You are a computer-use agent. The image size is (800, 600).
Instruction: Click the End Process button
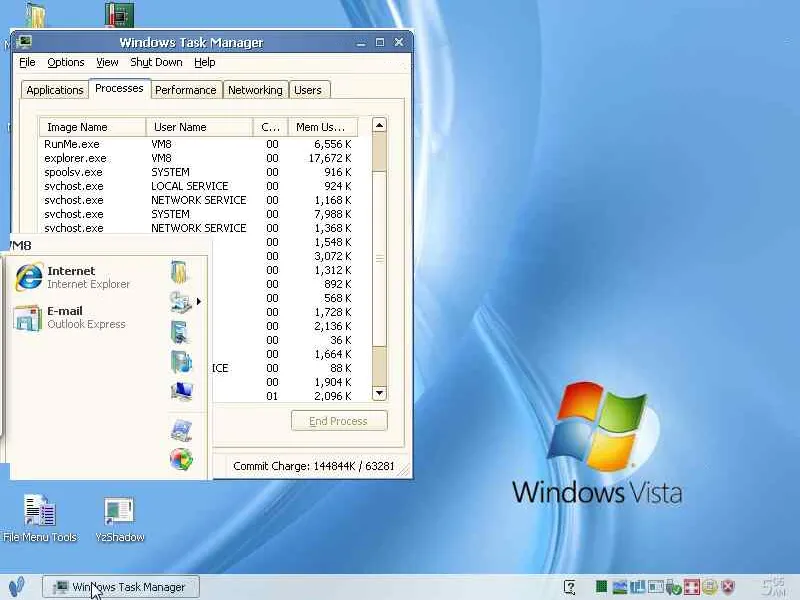[339, 421]
